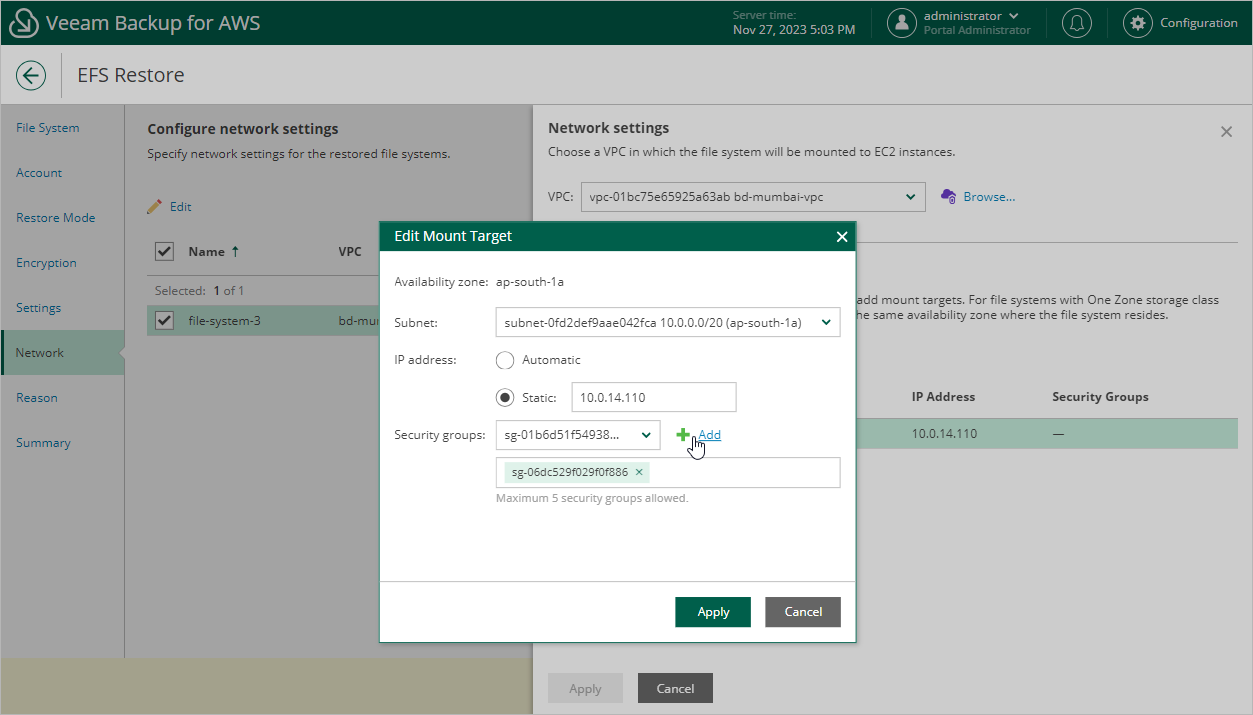Go to Encryption step

coord(46,263)
